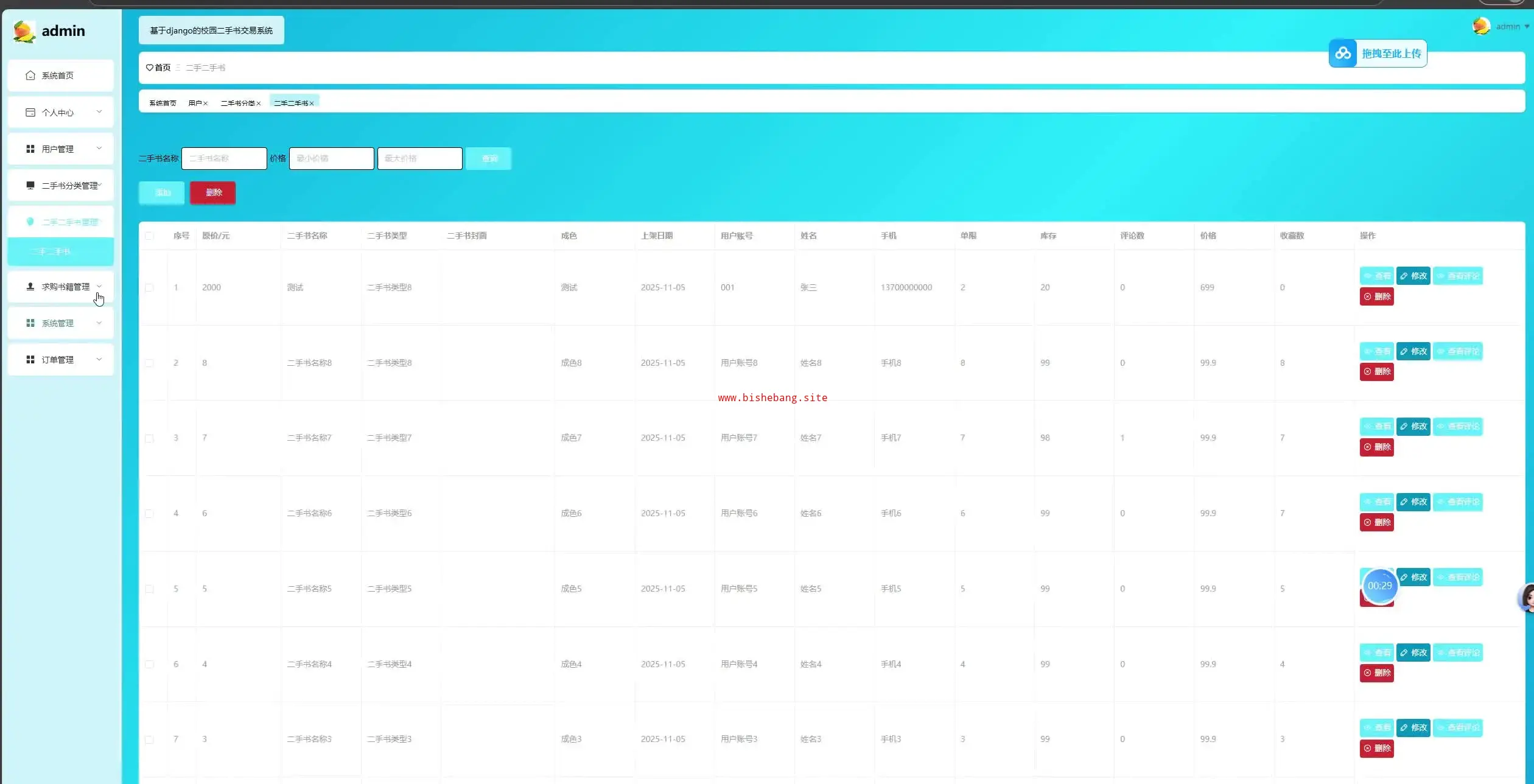Viewport: 1534px width, 784px height.
Task: Check the checkbox for row 3 二手书名称7
Action: 149,438
